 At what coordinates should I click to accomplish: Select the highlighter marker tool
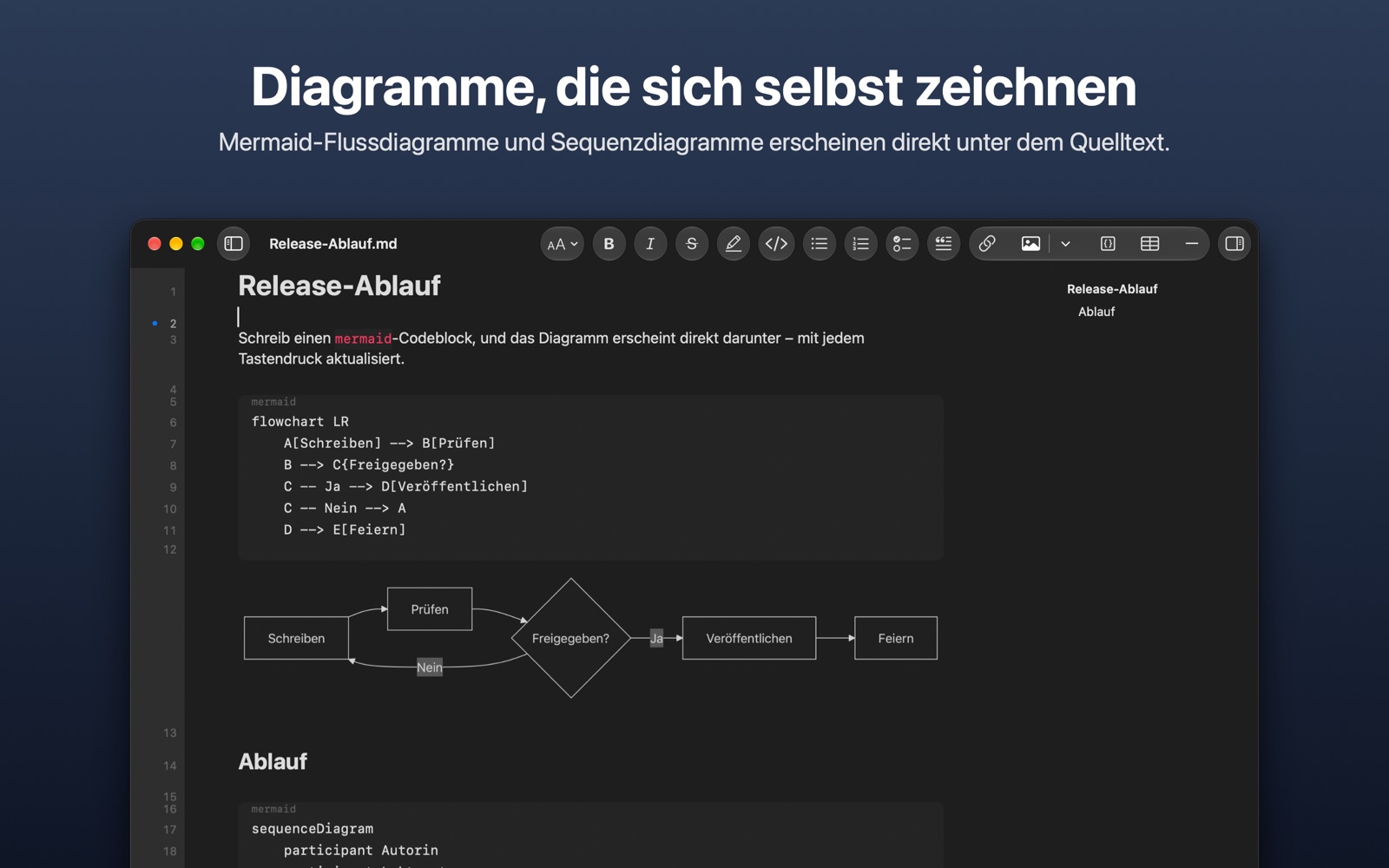(x=734, y=244)
